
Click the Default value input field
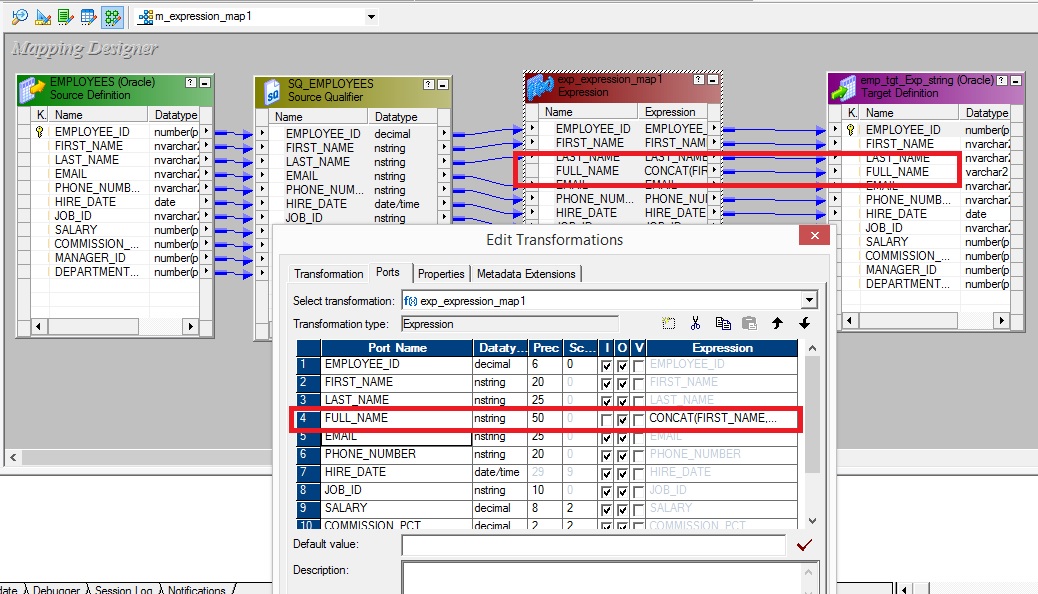click(x=593, y=545)
